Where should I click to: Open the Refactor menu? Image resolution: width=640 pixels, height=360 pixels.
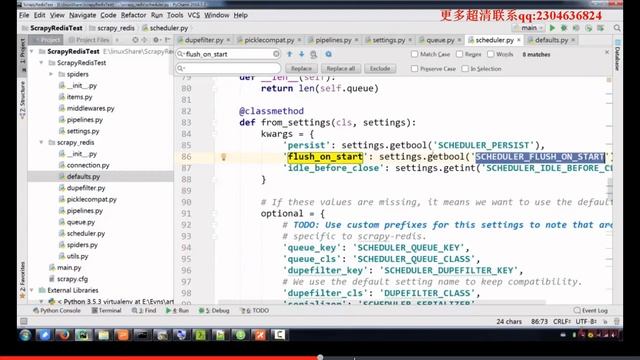click(x=133, y=15)
